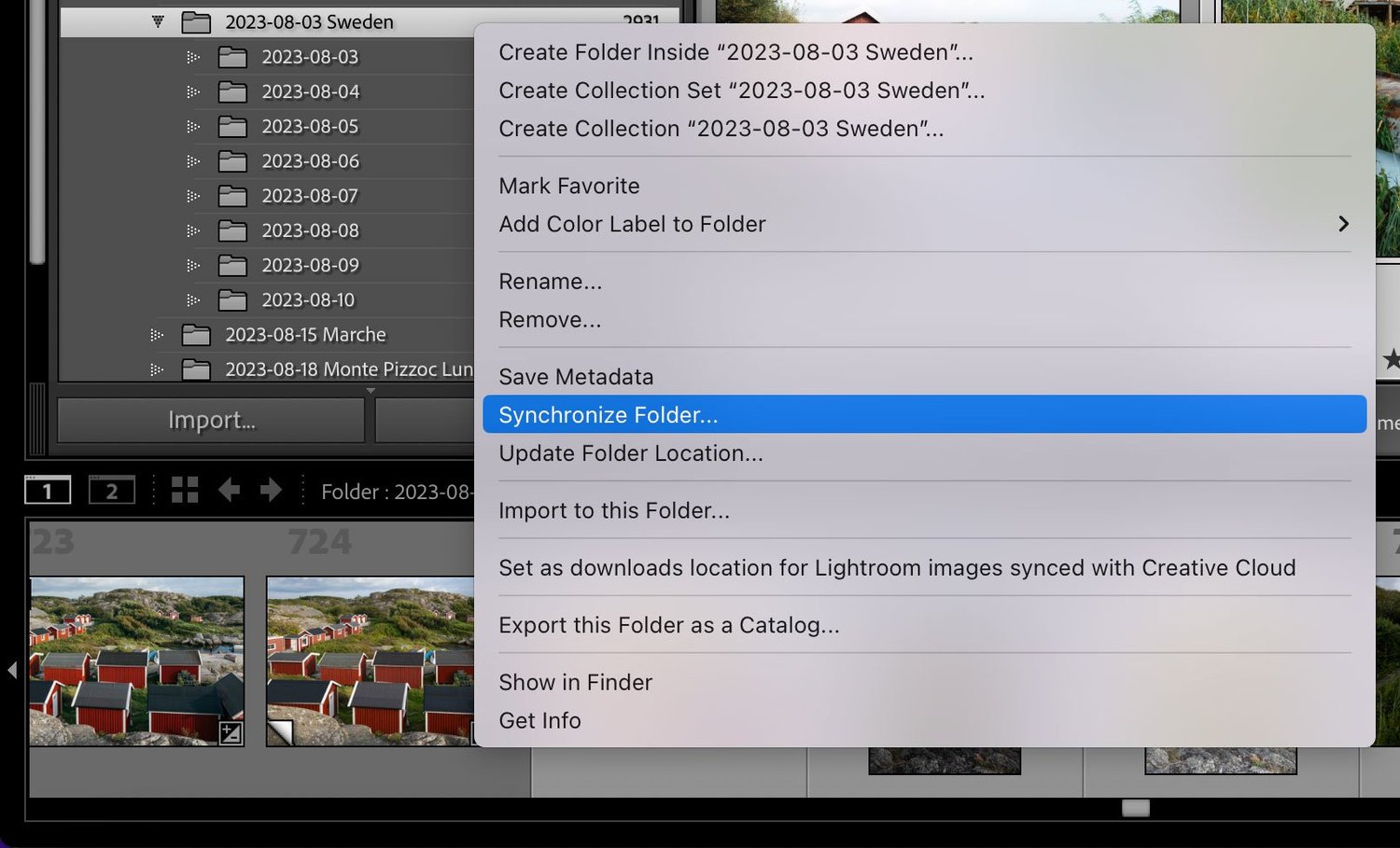
Task: Click the Folder: 2023-08 filmstrip source label
Action: click(x=396, y=491)
